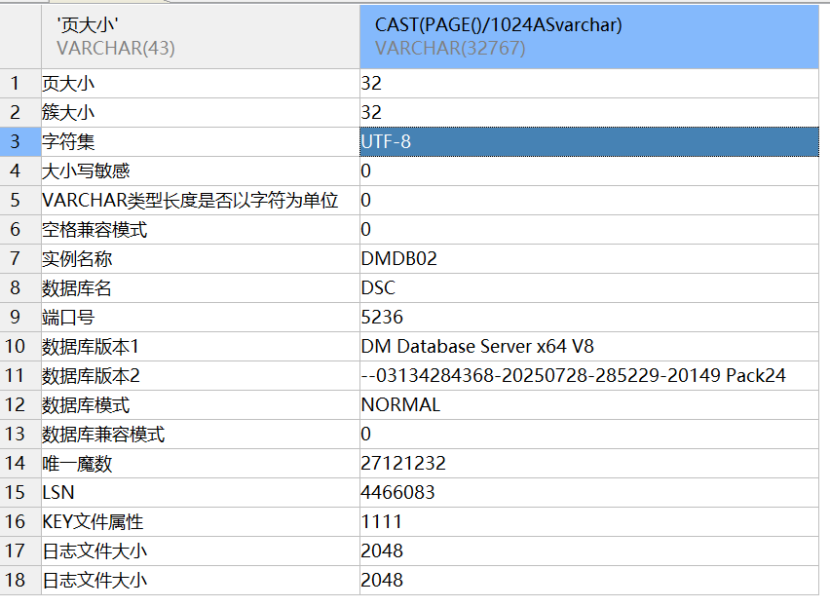
Task: Select the highlighted UTF-8 cell
Action: [589, 141]
